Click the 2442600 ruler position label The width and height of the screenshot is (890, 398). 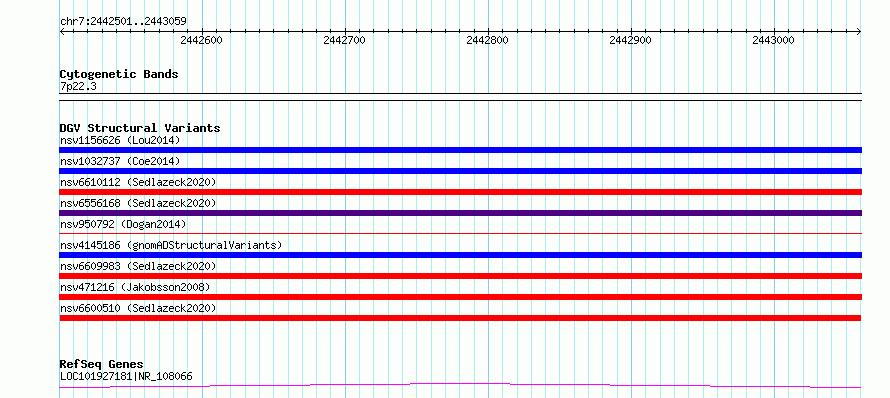click(201, 40)
